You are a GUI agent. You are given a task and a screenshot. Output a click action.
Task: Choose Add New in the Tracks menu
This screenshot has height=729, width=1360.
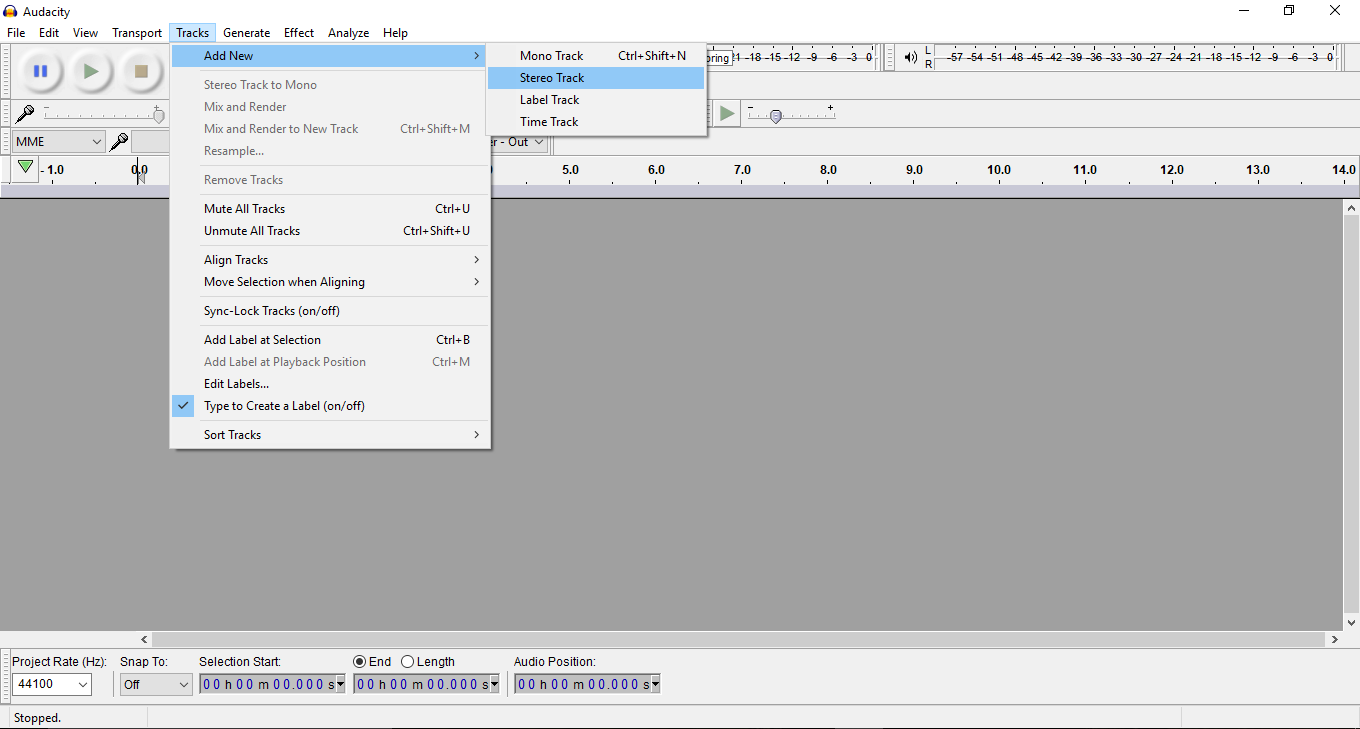[330, 56]
